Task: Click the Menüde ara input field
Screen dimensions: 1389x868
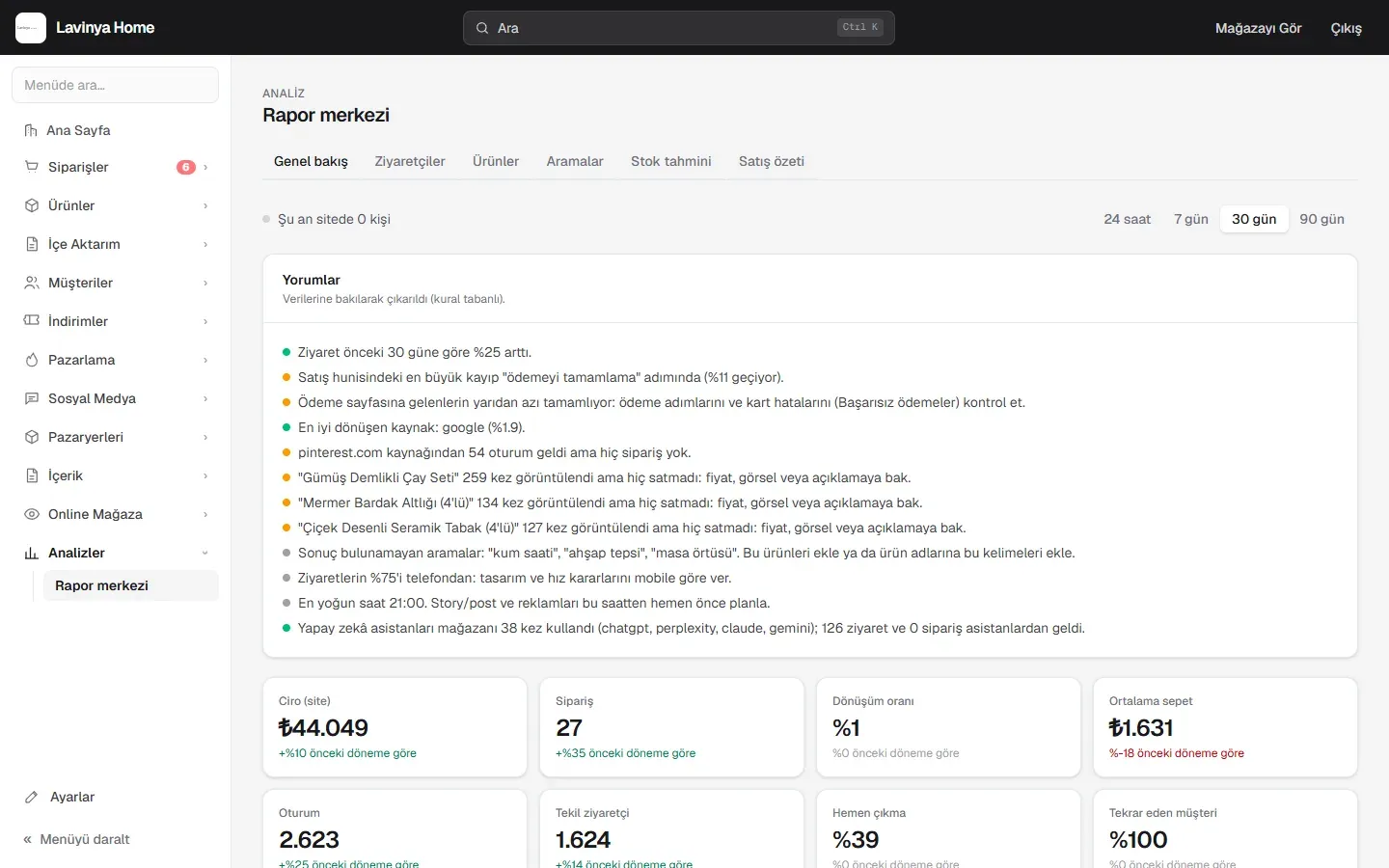Action: coord(116,85)
